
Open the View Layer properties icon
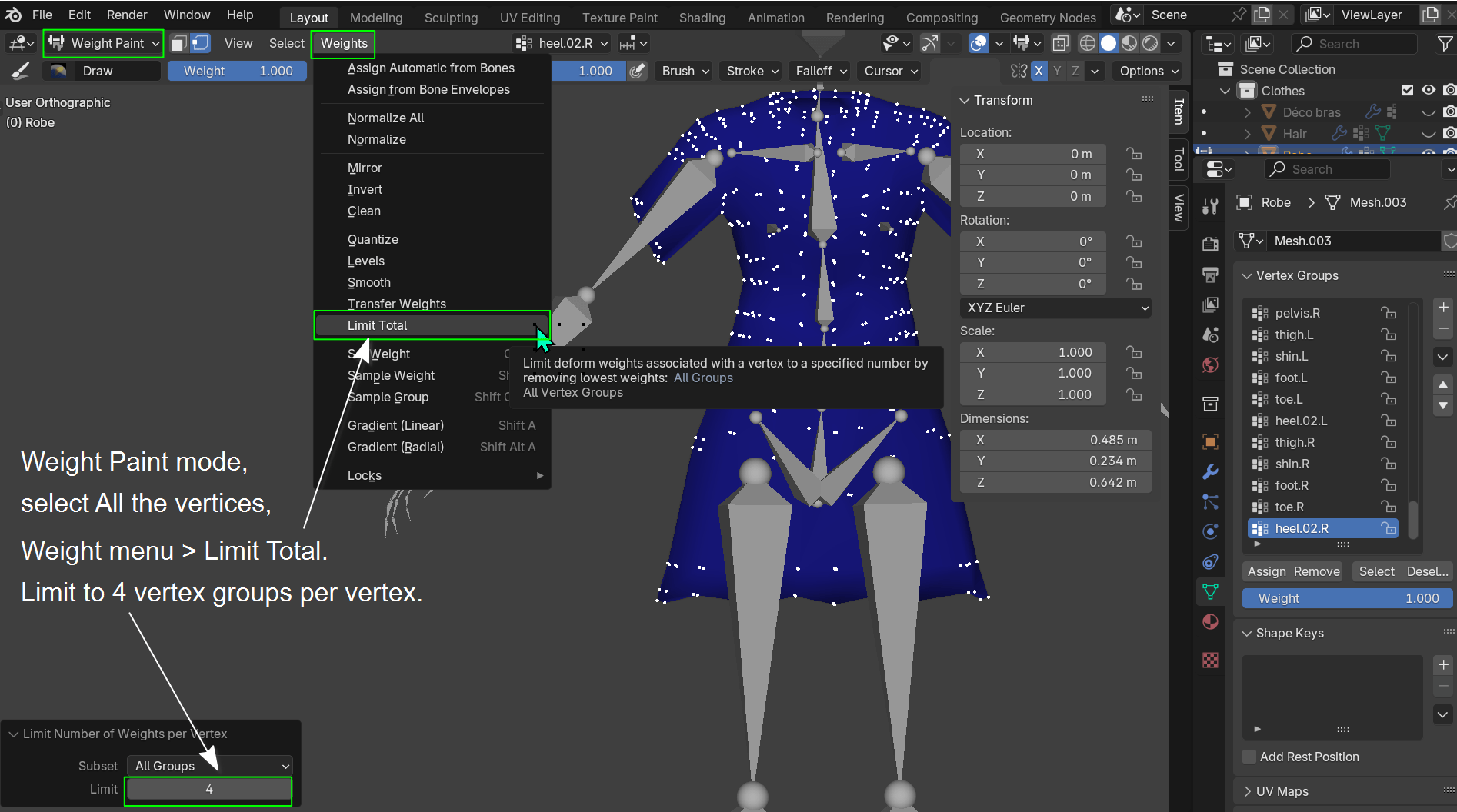[1210, 304]
